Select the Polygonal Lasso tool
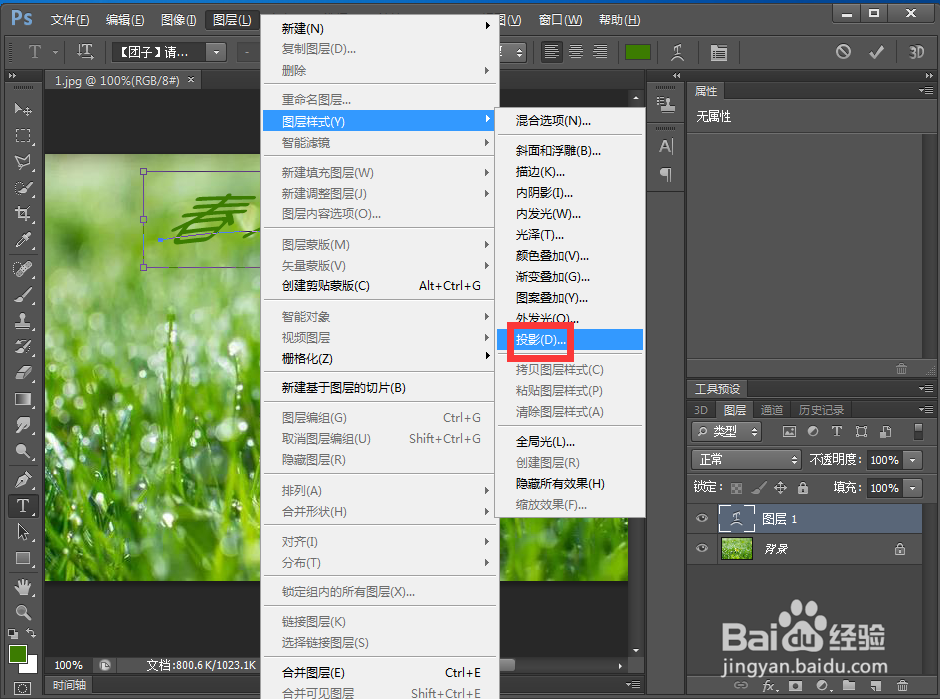Viewport: 940px width, 699px height. point(23,162)
